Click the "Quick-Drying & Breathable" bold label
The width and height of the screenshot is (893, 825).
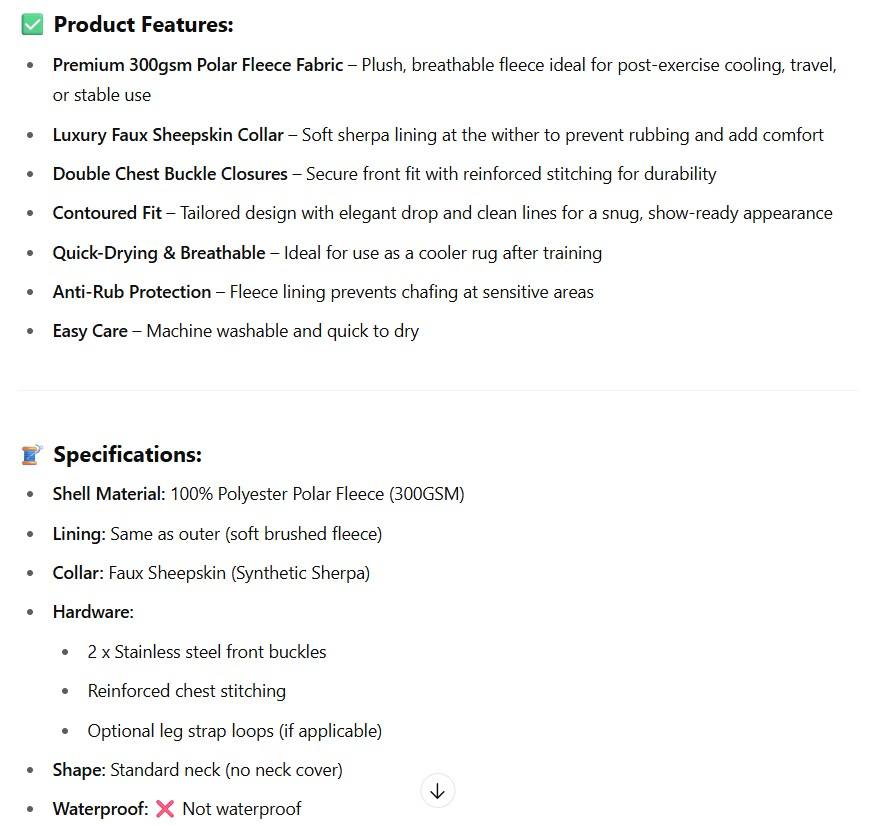159,253
